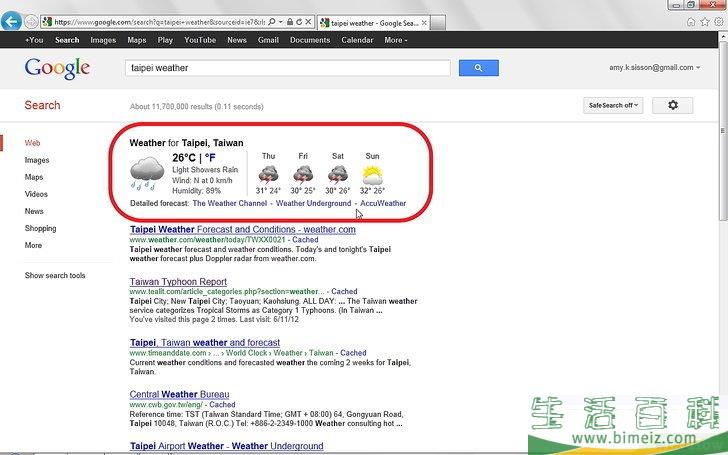The height and width of the screenshot is (455, 728).
Task: Open Favorites star icon
Action: [x=705, y=22]
